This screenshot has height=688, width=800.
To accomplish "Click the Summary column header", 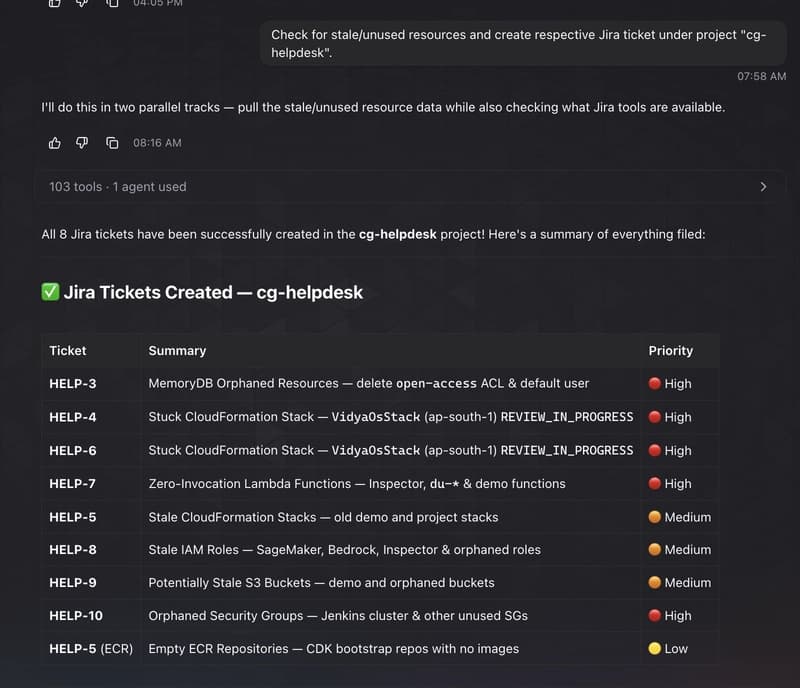I will click(x=177, y=351).
